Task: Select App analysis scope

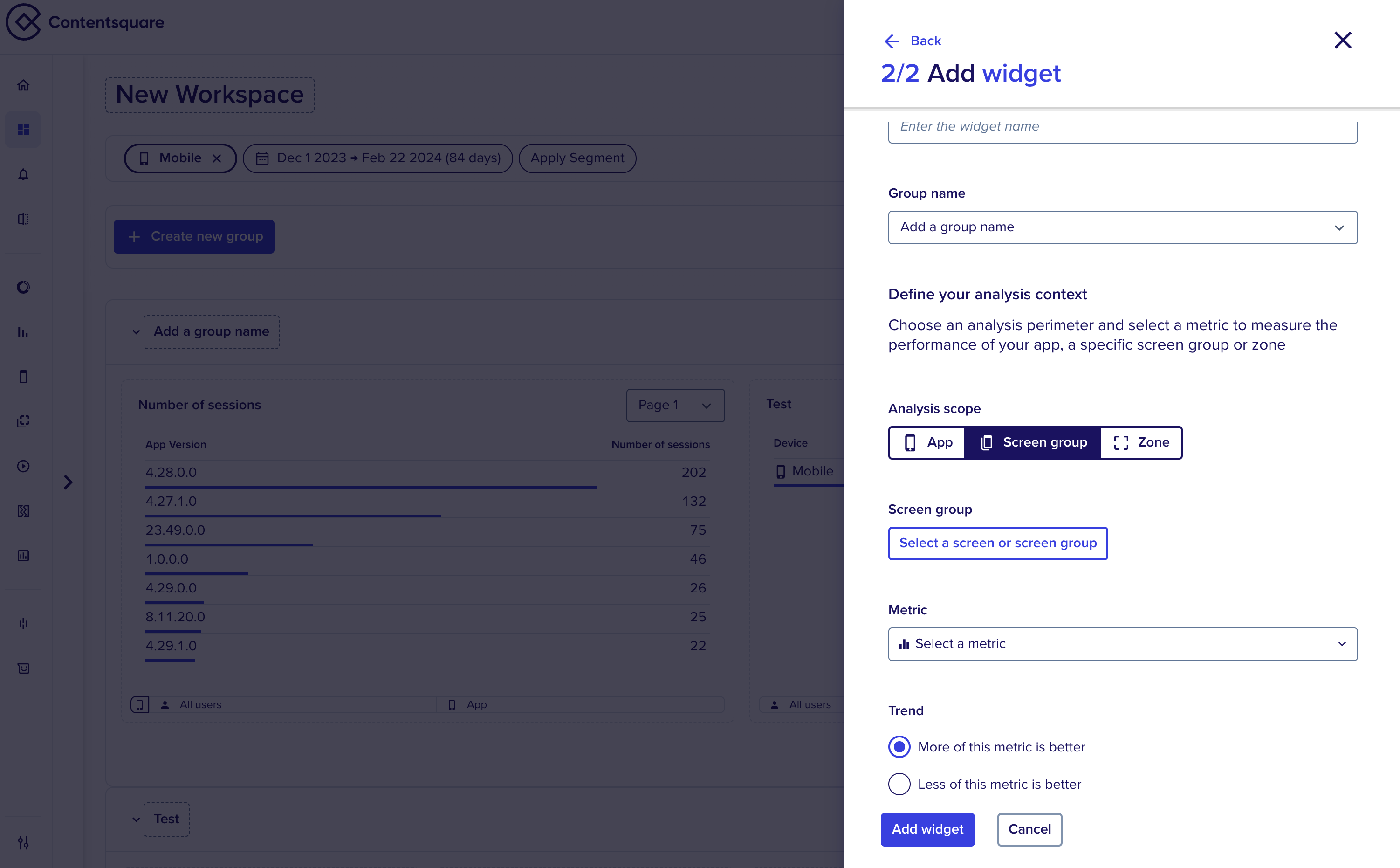Action: 928,442
